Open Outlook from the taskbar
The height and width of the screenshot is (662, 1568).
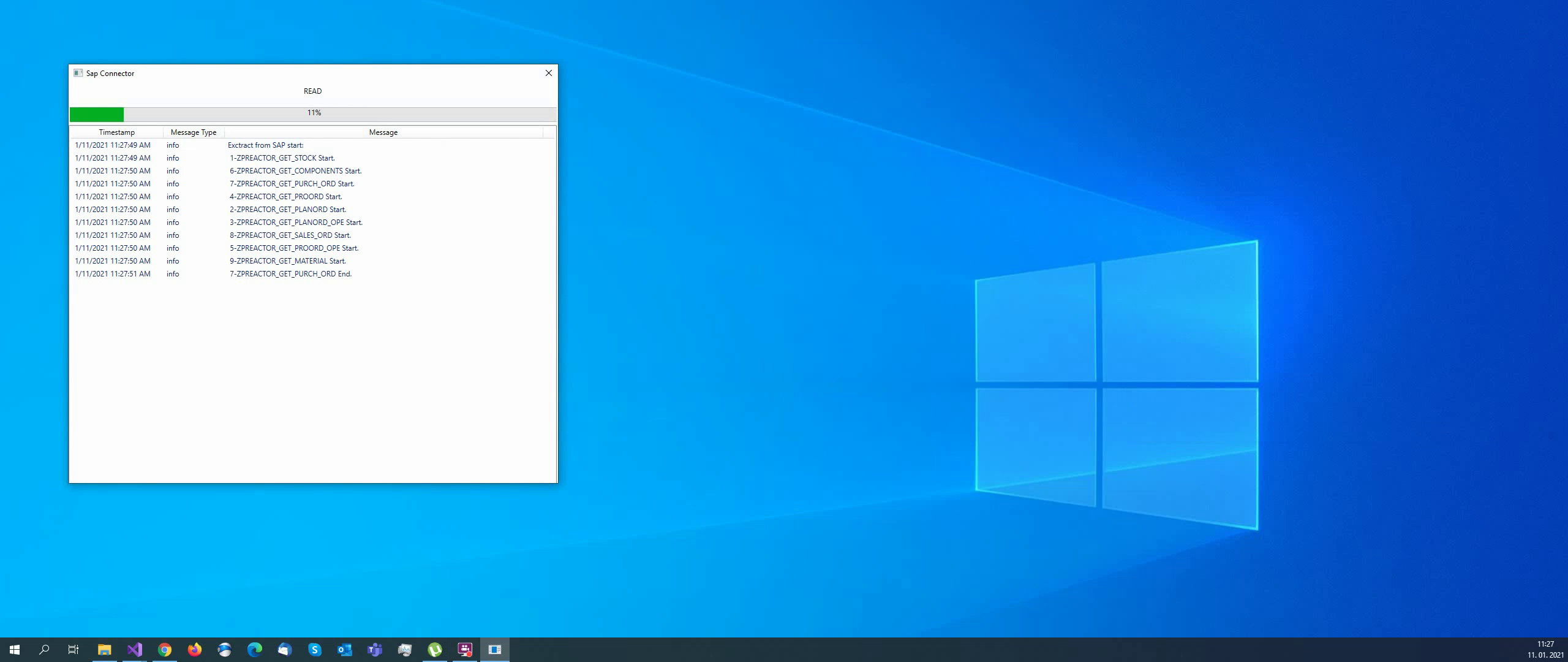click(x=345, y=649)
